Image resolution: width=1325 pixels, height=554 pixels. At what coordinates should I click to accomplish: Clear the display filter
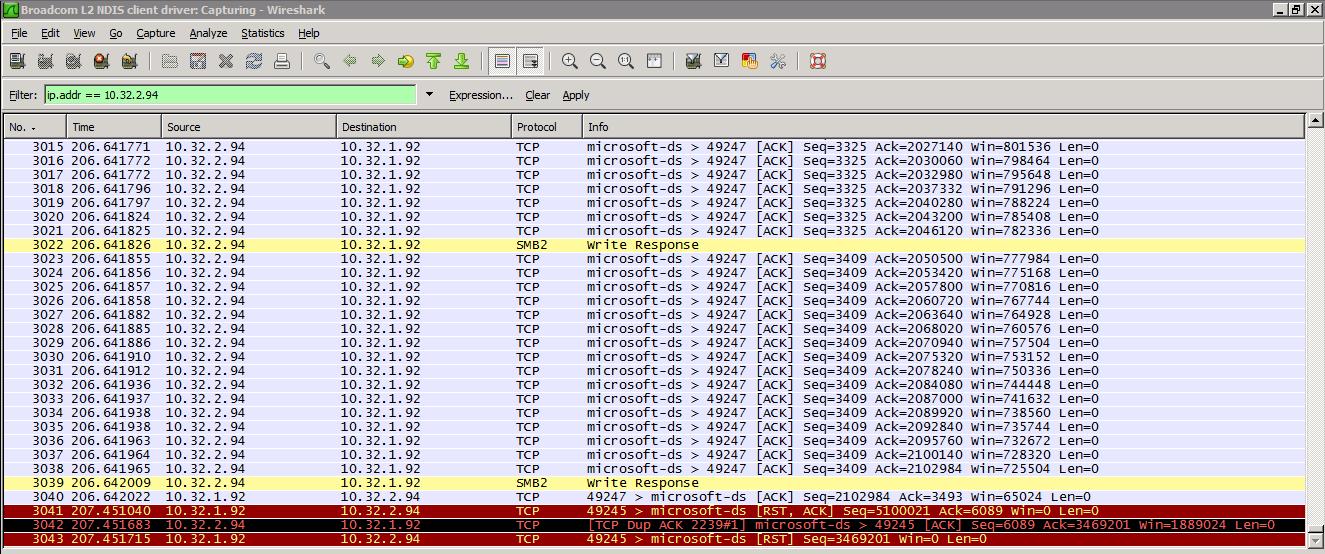(538, 95)
